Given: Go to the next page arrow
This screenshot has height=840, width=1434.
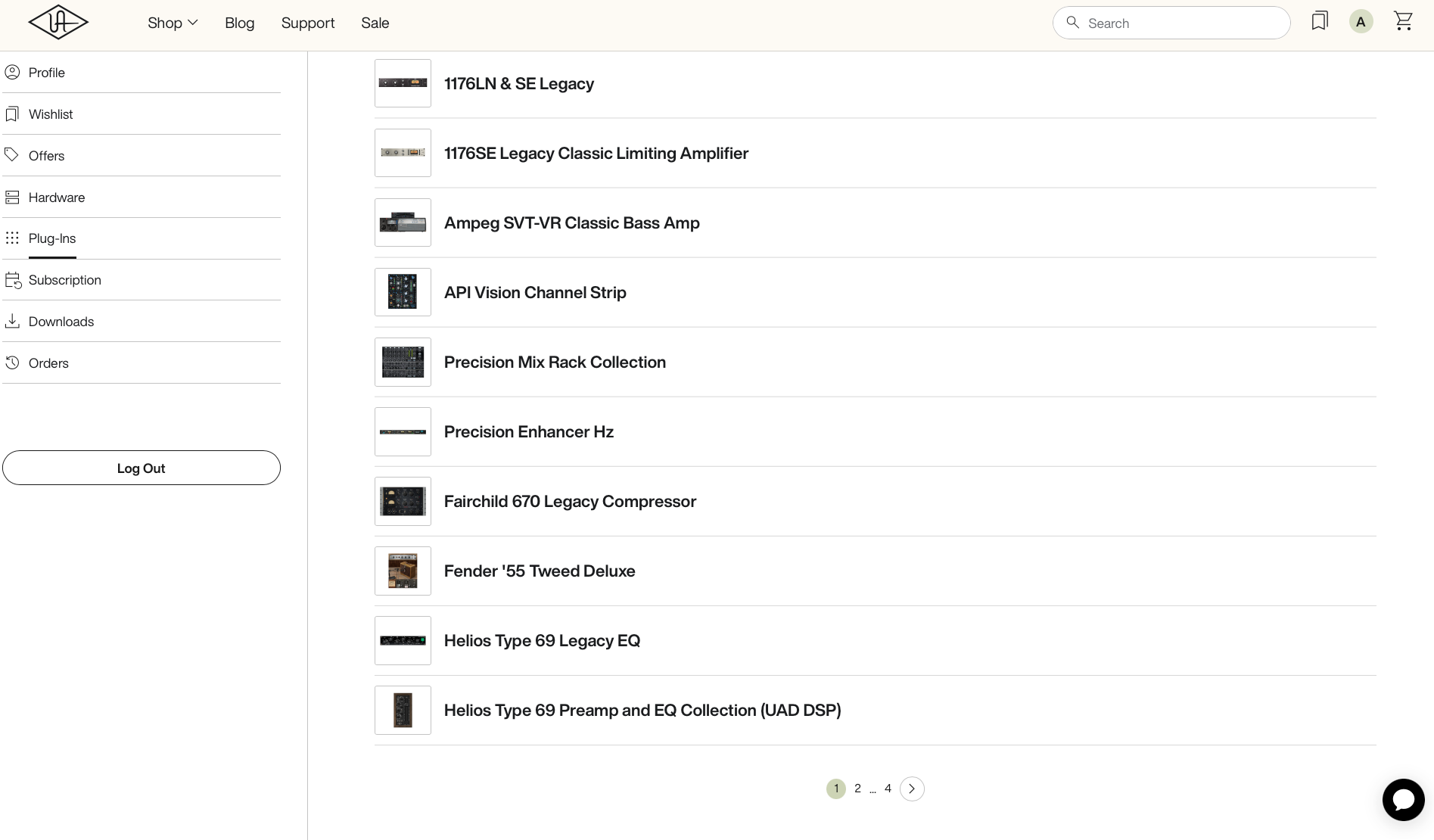Looking at the screenshot, I should [x=912, y=789].
